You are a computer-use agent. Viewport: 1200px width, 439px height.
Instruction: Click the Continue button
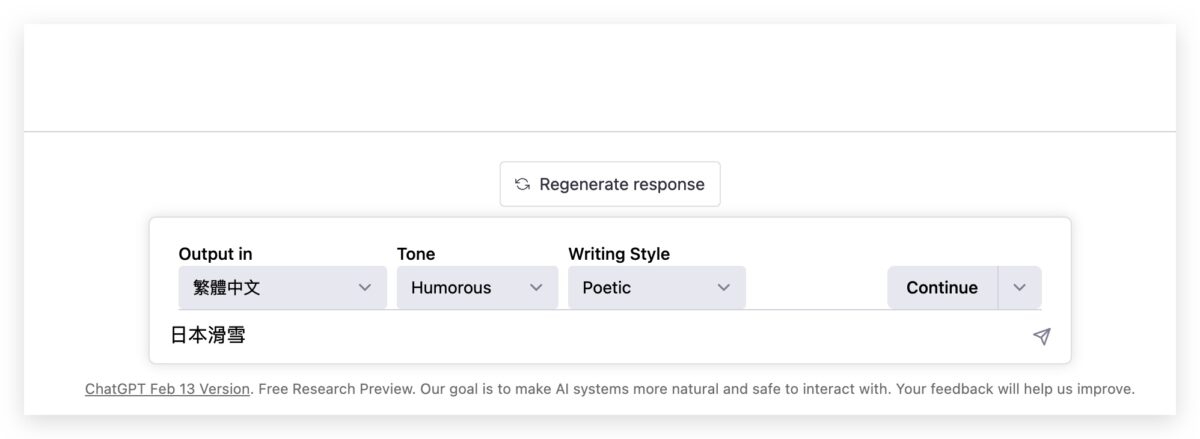pos(942,287)
